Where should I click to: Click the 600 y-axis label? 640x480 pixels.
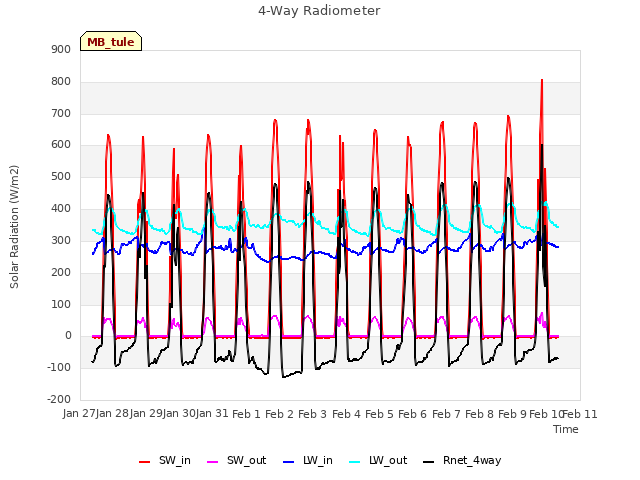(x=61, y=145)
